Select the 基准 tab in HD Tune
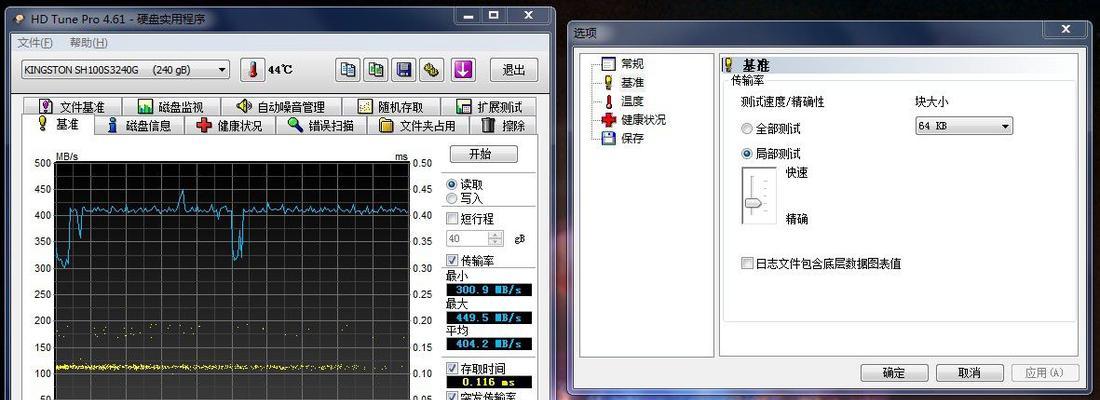The height and width of the screenshot is (400, 1100). pyautogui.click(x=58, y=124)
